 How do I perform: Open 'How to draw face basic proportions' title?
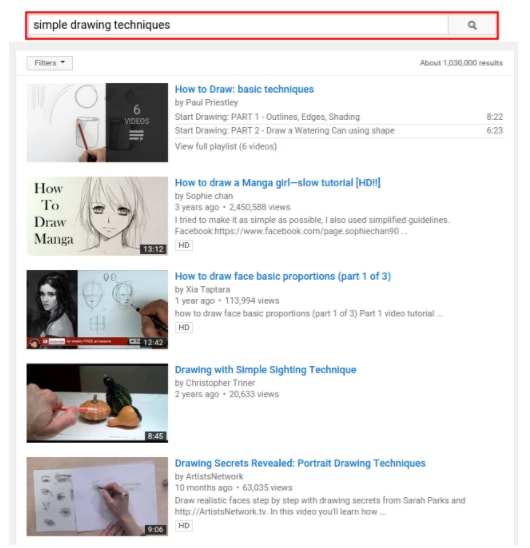tap(282, 276)
